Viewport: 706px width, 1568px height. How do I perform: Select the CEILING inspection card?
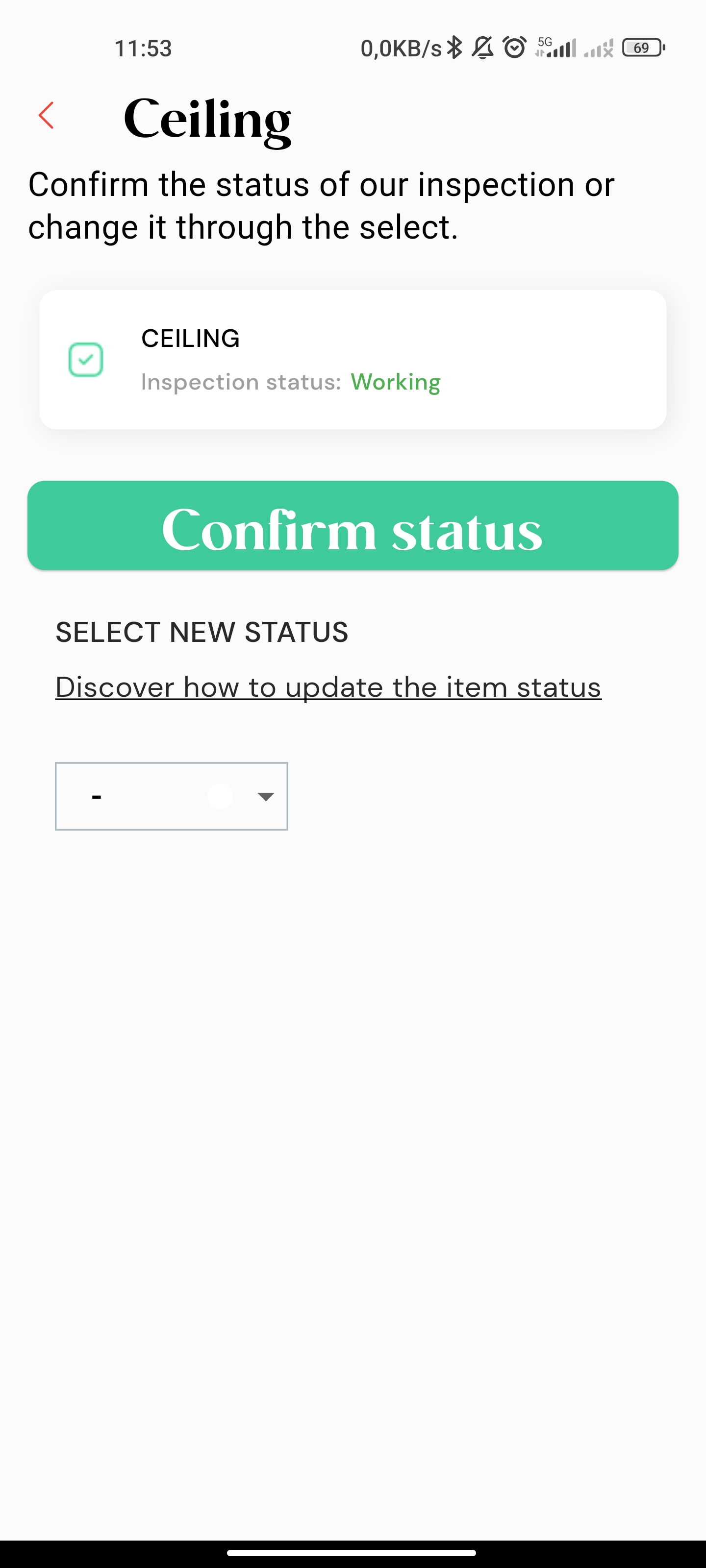[x=353, y=360]
